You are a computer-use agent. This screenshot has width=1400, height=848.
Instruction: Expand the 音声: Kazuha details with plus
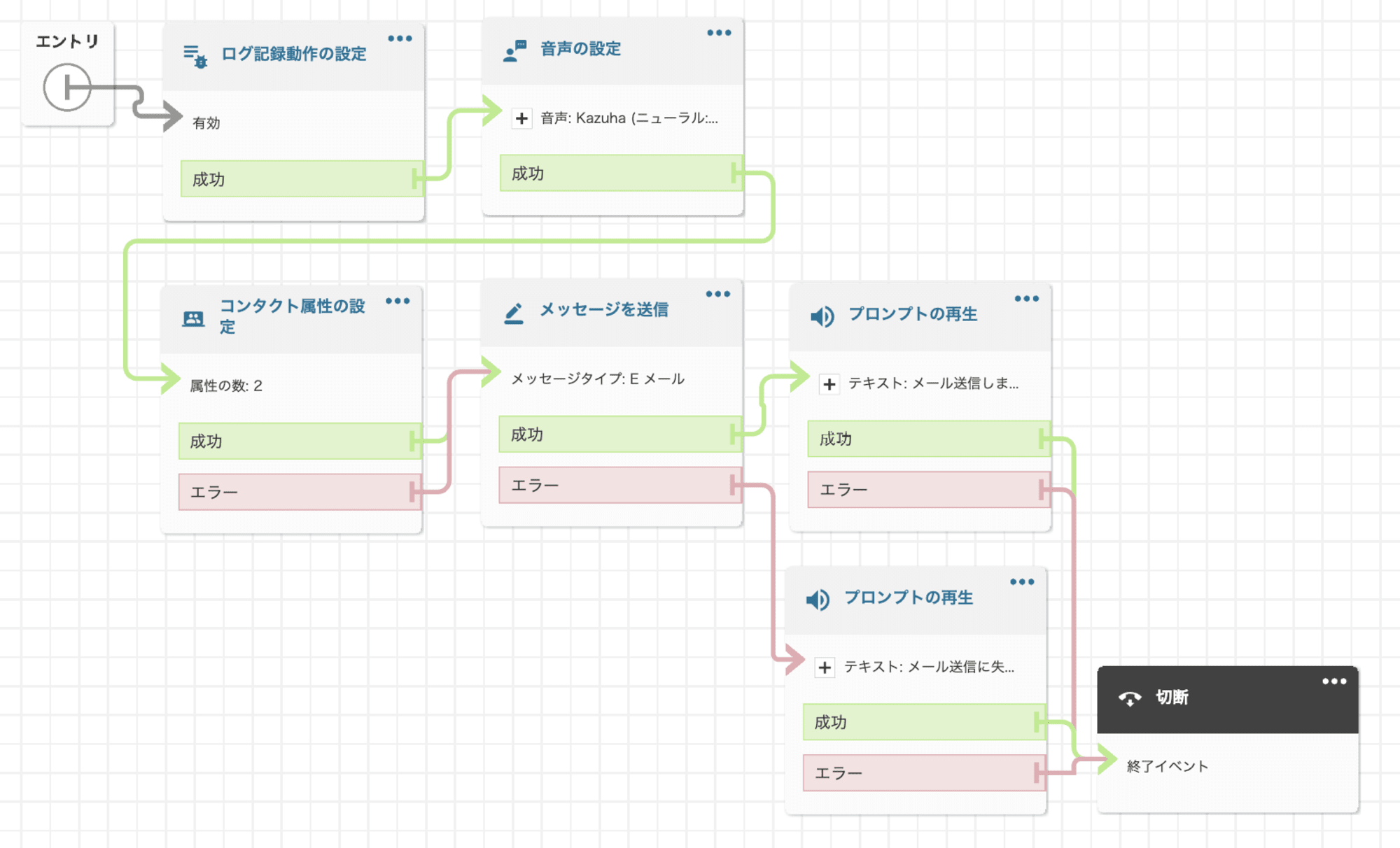[x=521, y=118]
